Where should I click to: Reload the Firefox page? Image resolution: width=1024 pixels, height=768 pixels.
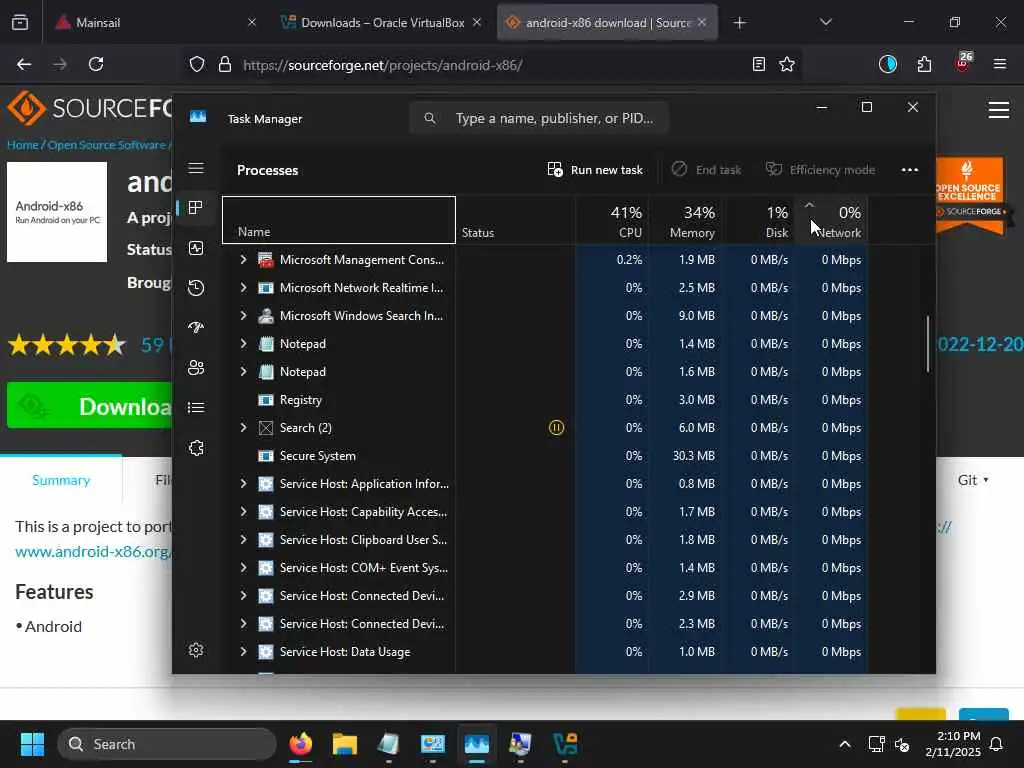click(96, 64)
